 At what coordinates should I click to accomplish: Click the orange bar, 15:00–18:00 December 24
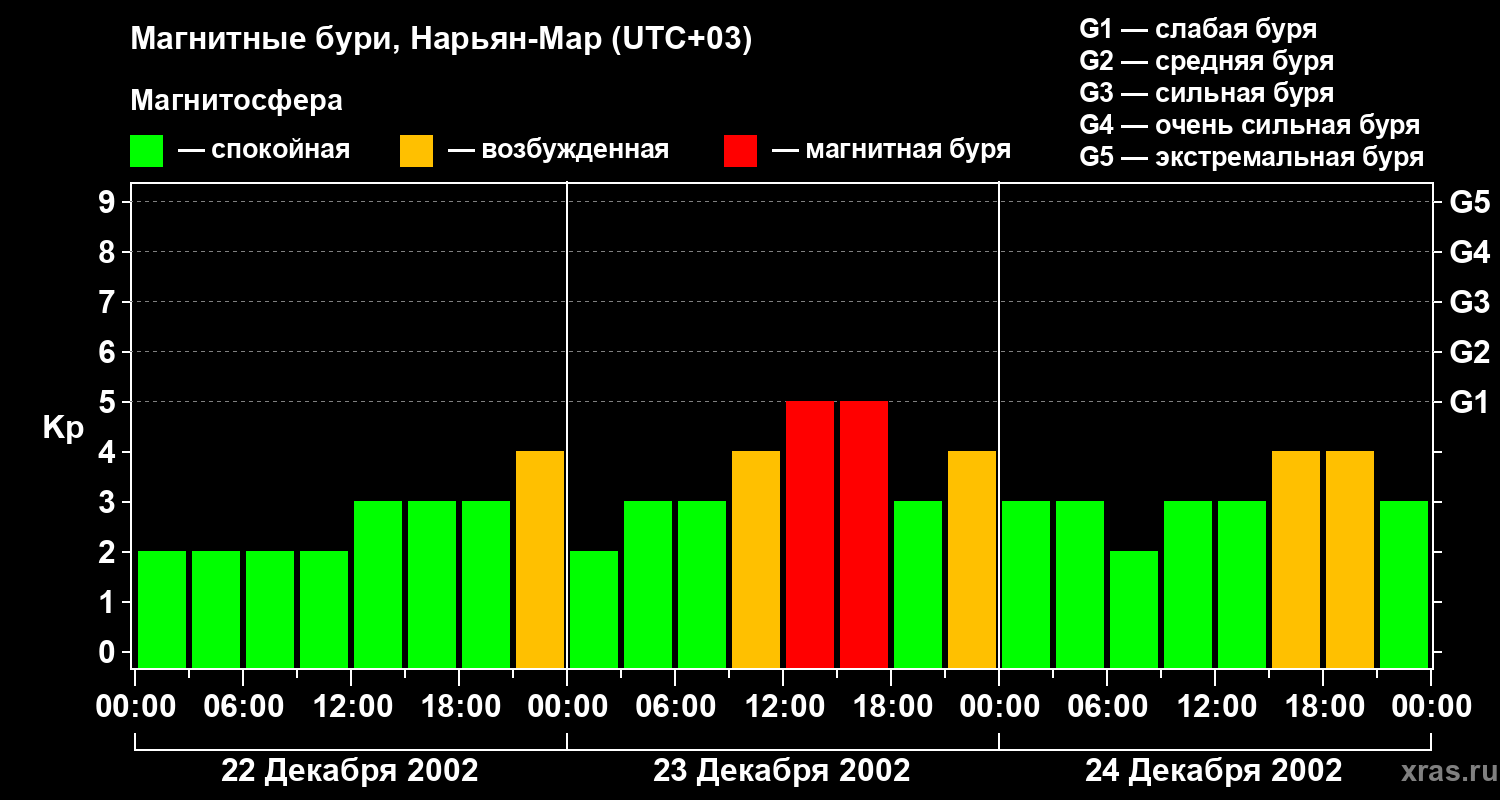pyautogui.click(x=1296, y=559)
